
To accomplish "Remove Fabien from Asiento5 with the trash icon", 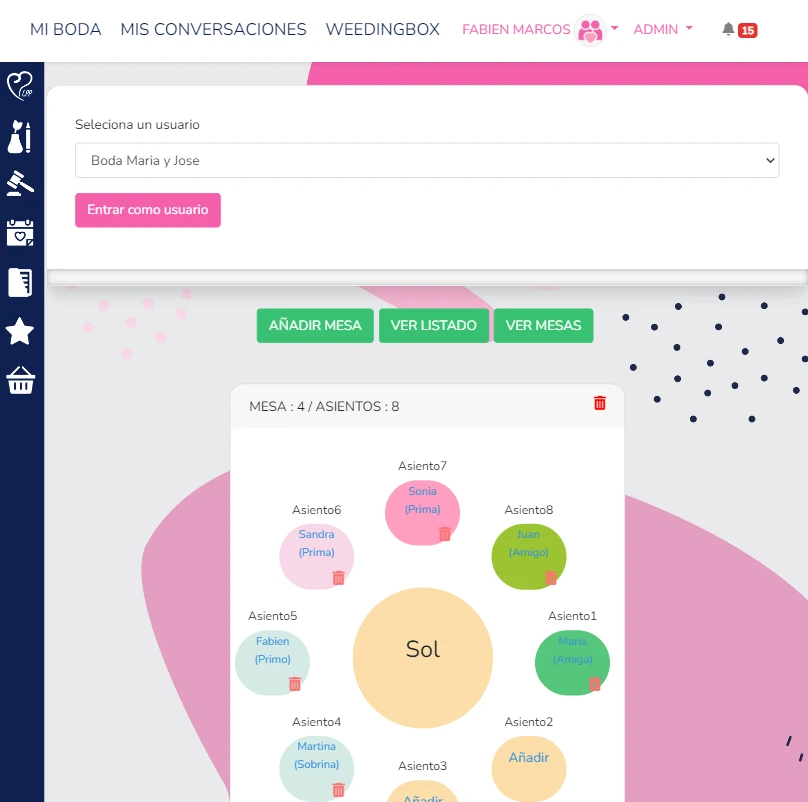I will coord(295,684).
